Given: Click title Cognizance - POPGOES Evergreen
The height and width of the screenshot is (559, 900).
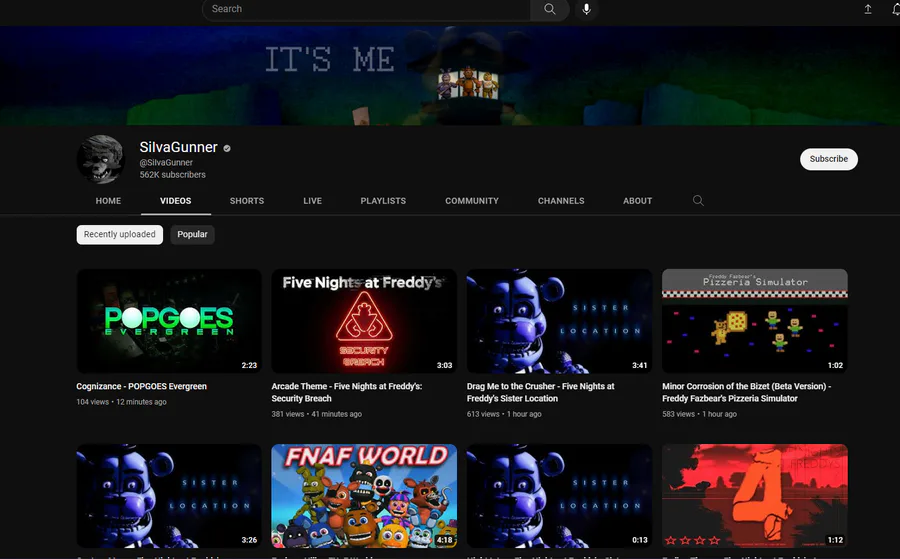Looking at the screenshot, I should tap(141, 386).
